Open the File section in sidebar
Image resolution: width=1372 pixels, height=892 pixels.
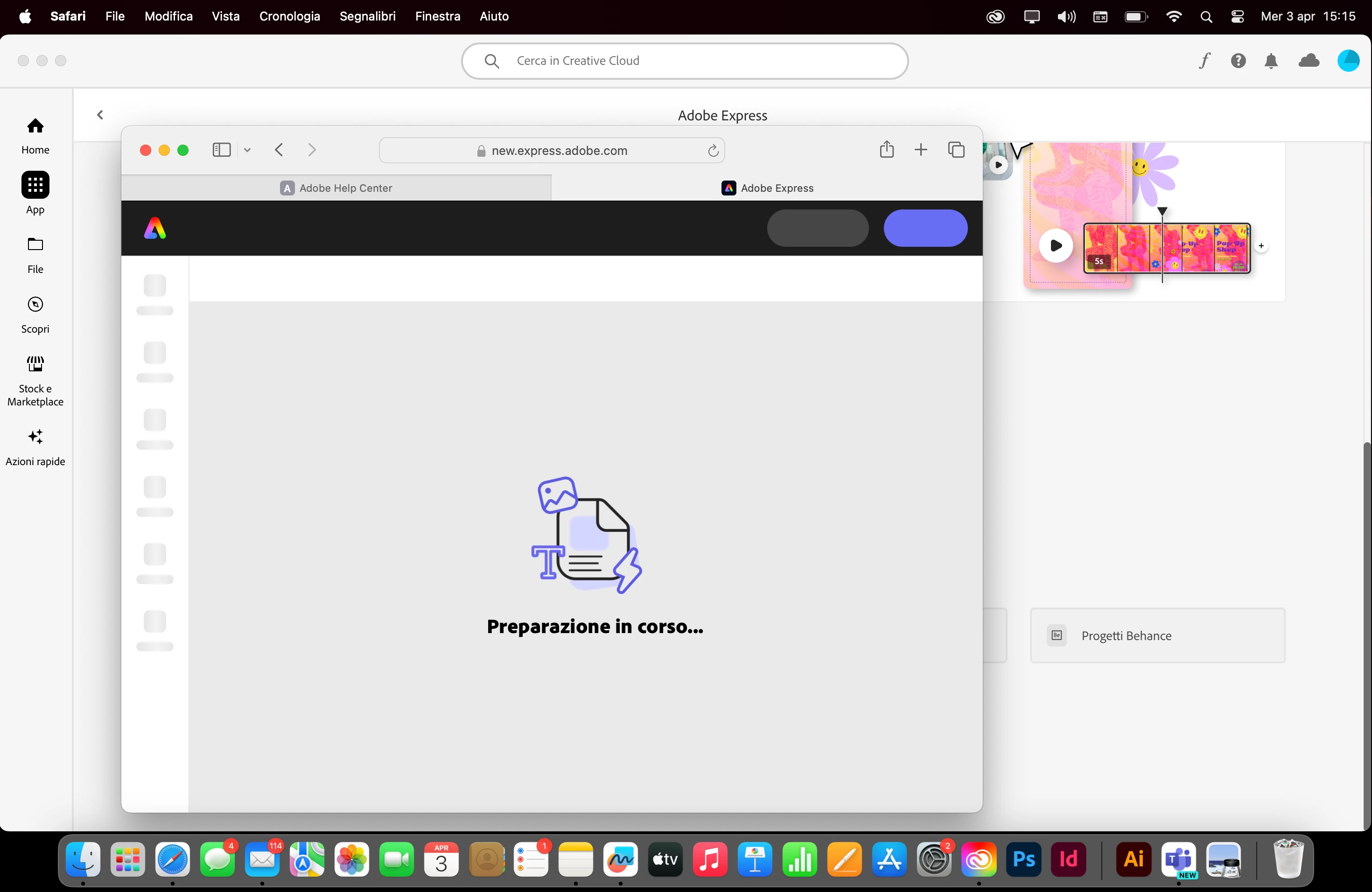click(x=35, y=254)
